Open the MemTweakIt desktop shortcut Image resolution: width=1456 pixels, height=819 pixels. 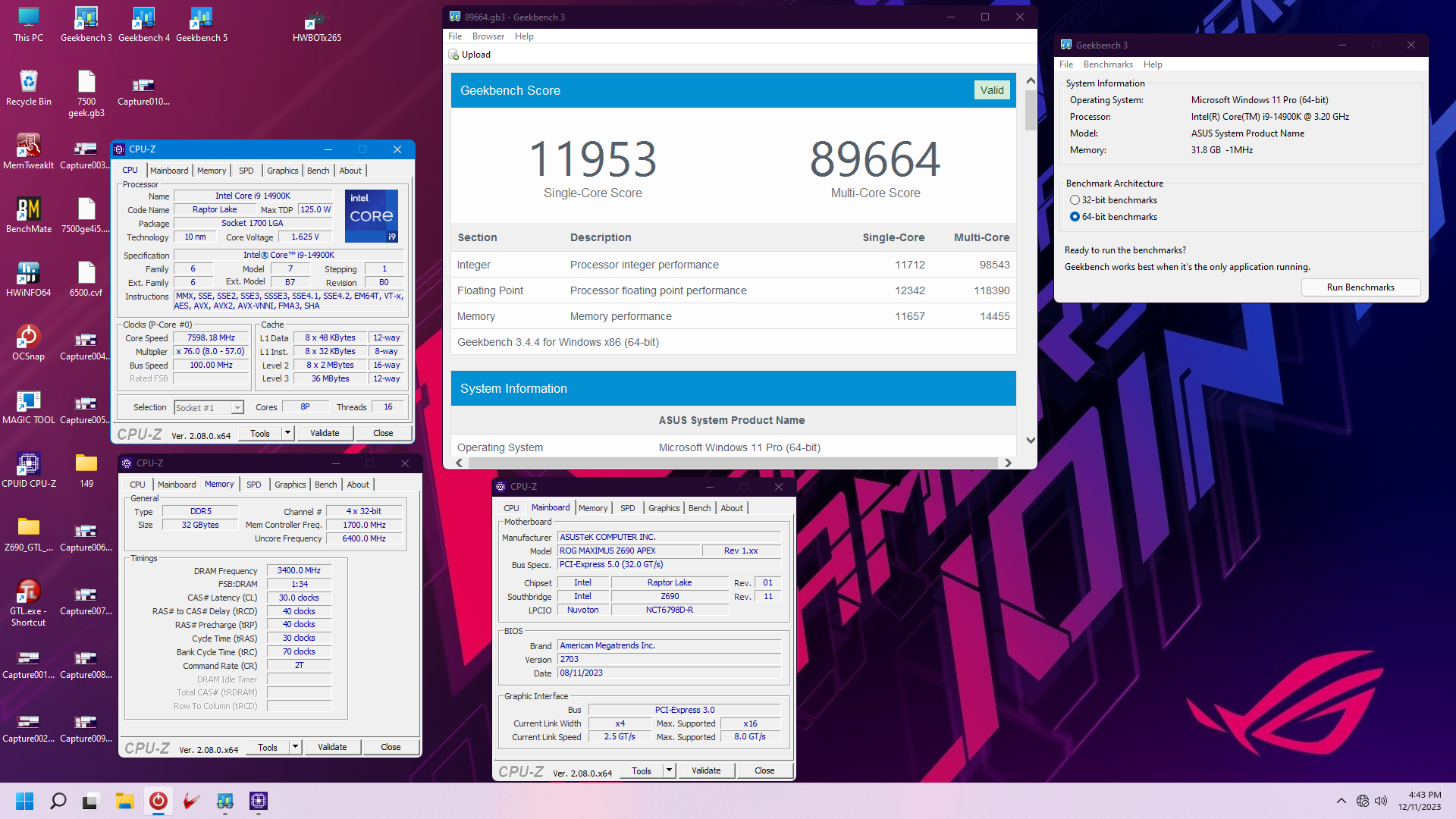pyautogui.click(x=29, y=151)
